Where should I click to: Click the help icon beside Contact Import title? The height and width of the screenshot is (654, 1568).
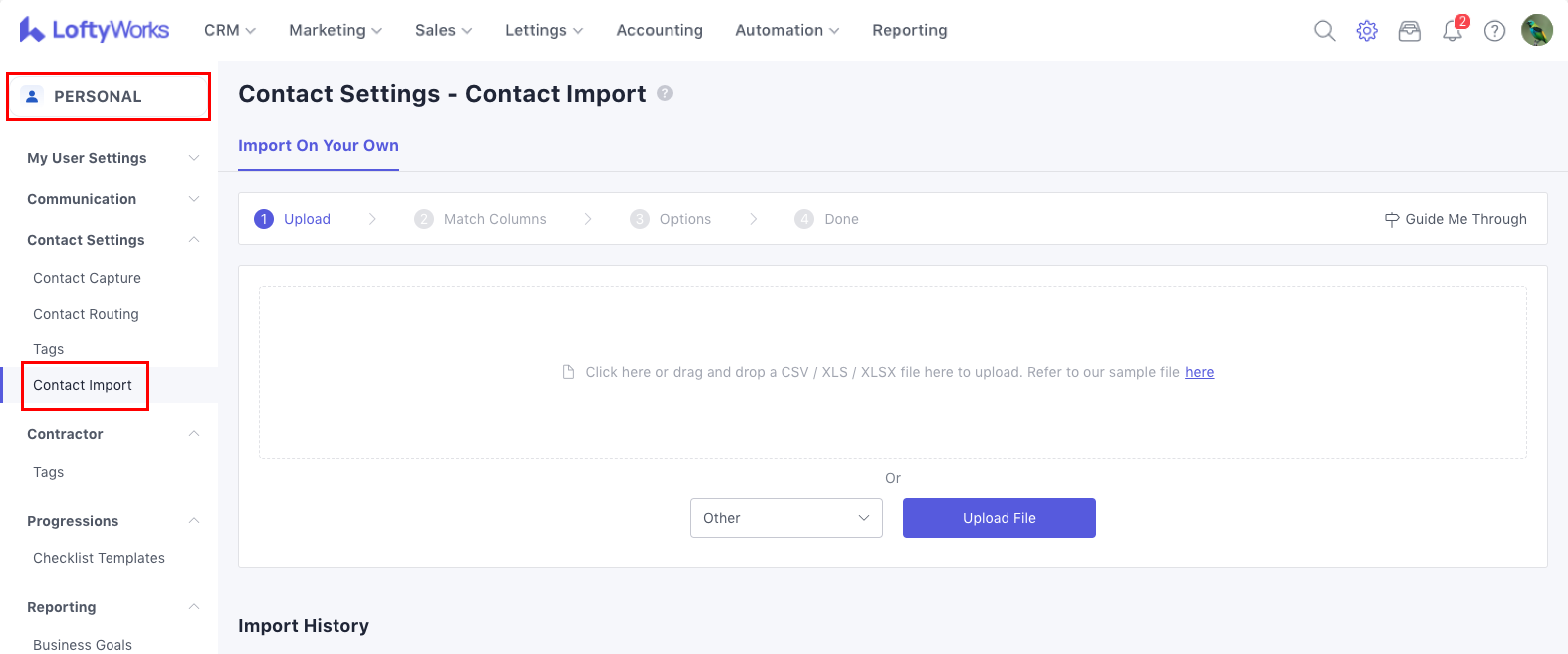pos(665,93)
